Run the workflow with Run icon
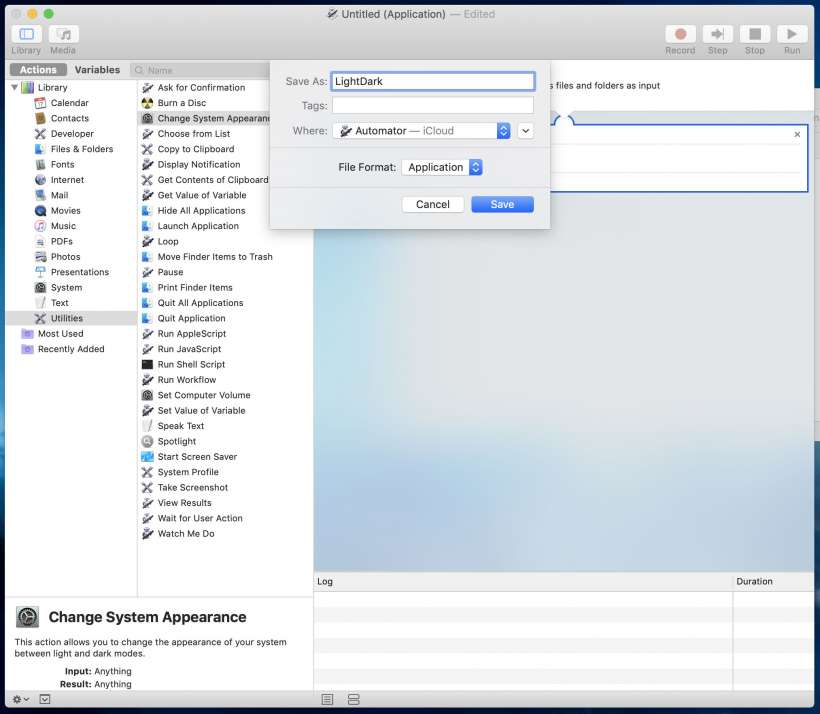 pyautogui.click(x=792, y=35)
